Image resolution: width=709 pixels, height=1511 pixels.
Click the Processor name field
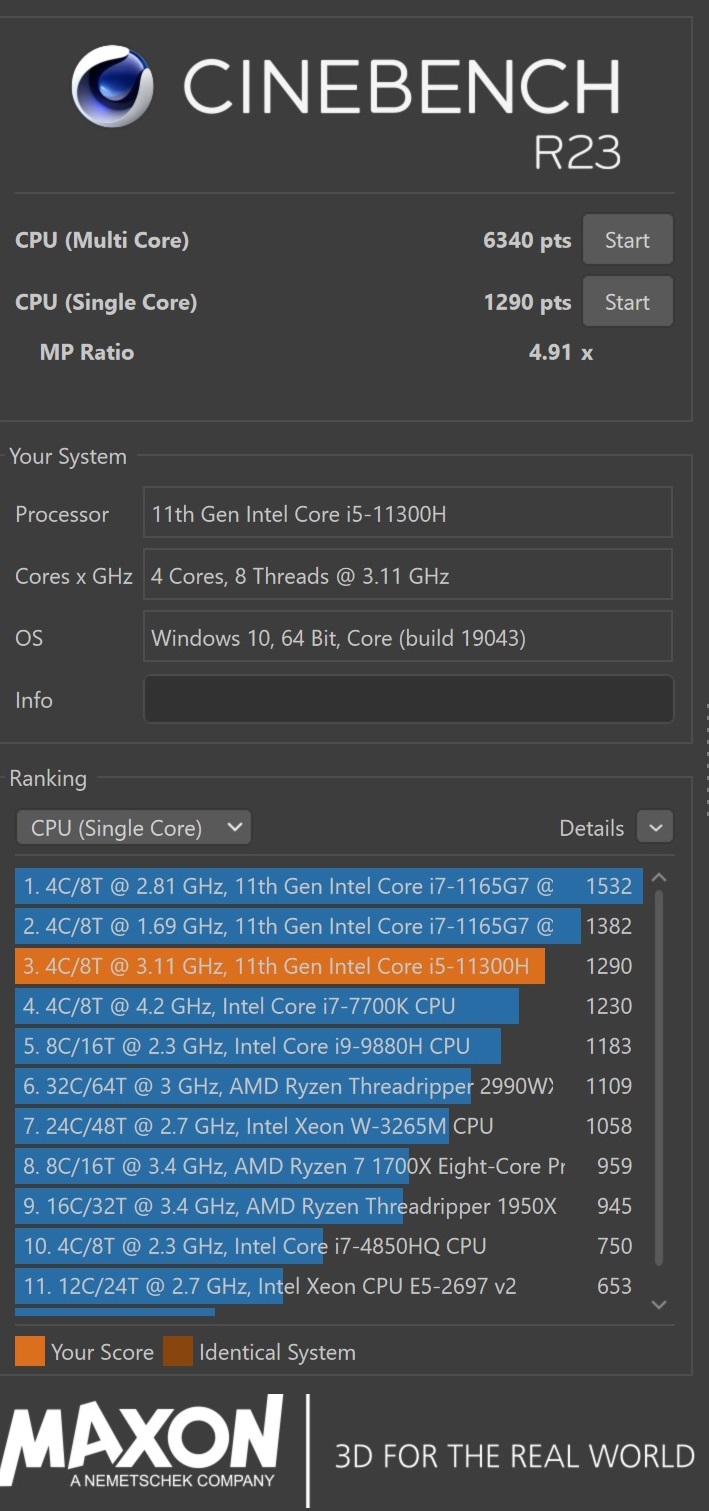point(408,514)
